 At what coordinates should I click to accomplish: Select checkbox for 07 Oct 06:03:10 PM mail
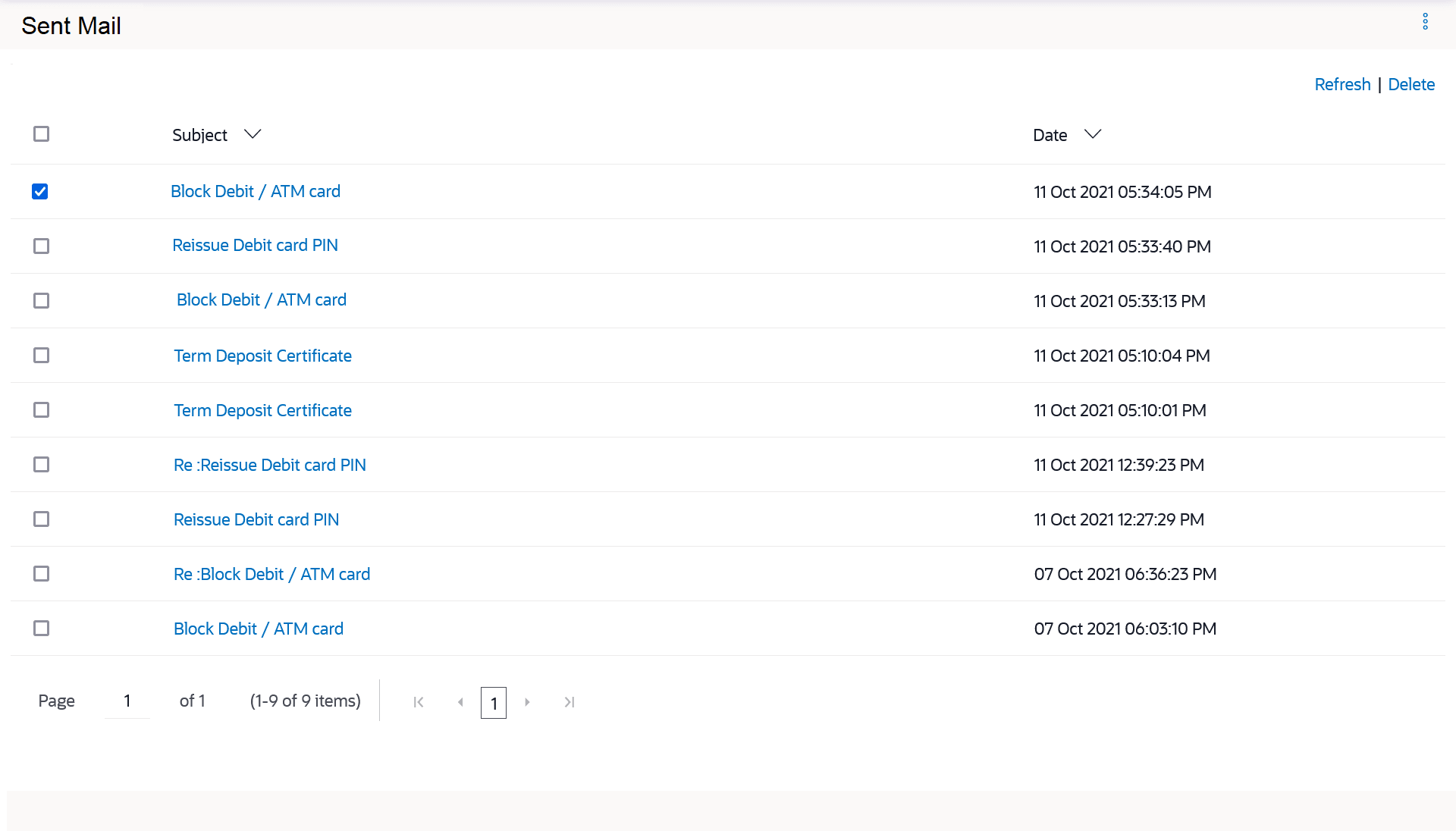[x=42, y=629]
